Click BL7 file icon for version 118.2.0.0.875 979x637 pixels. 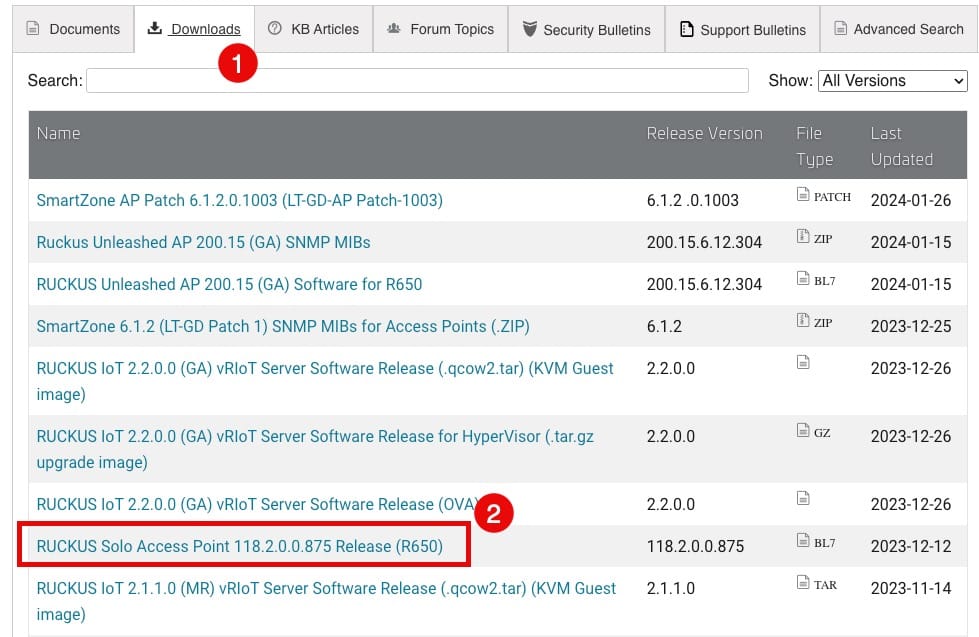coord(803,540)
